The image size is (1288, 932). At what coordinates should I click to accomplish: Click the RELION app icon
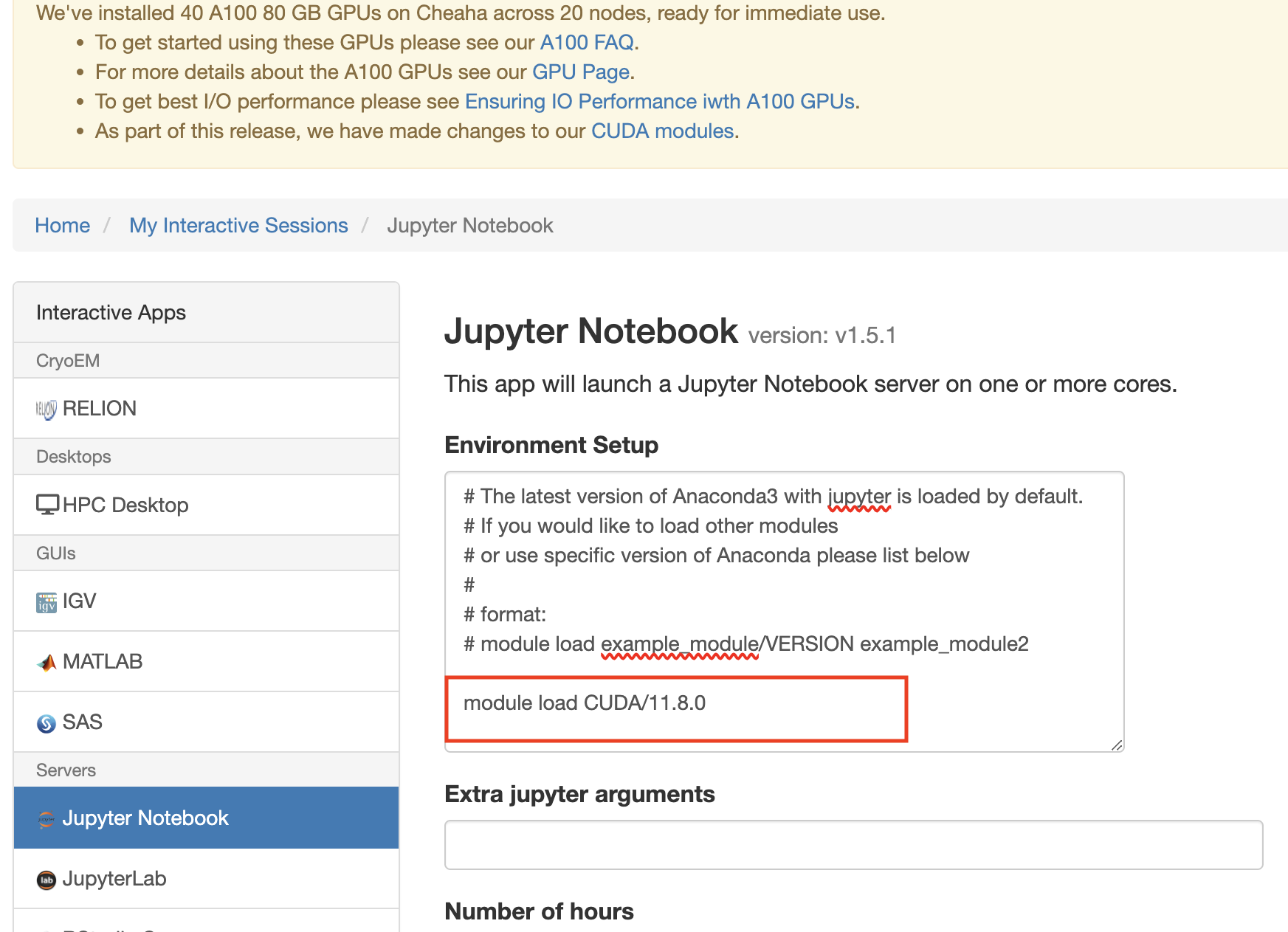(x=46, y=409)
